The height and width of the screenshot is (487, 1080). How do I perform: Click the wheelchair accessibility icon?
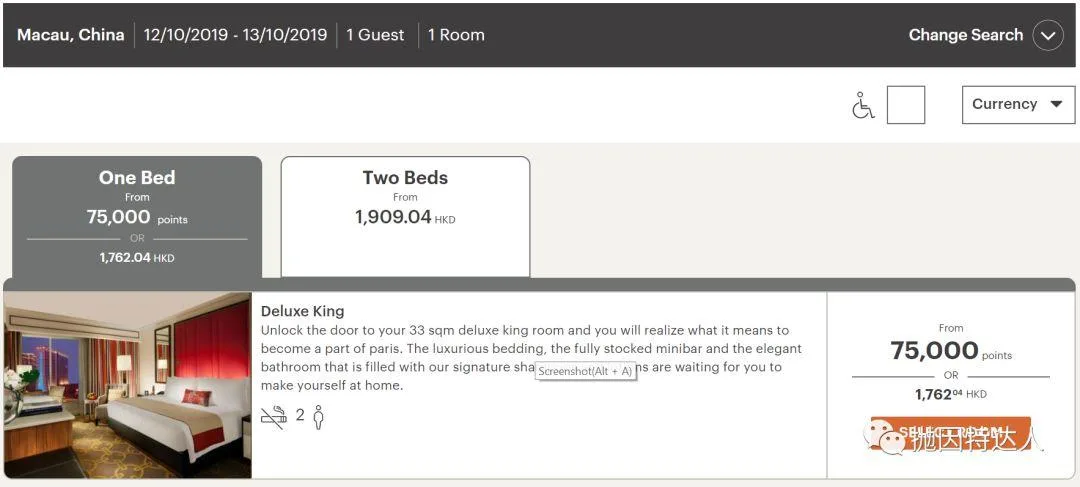863,105
